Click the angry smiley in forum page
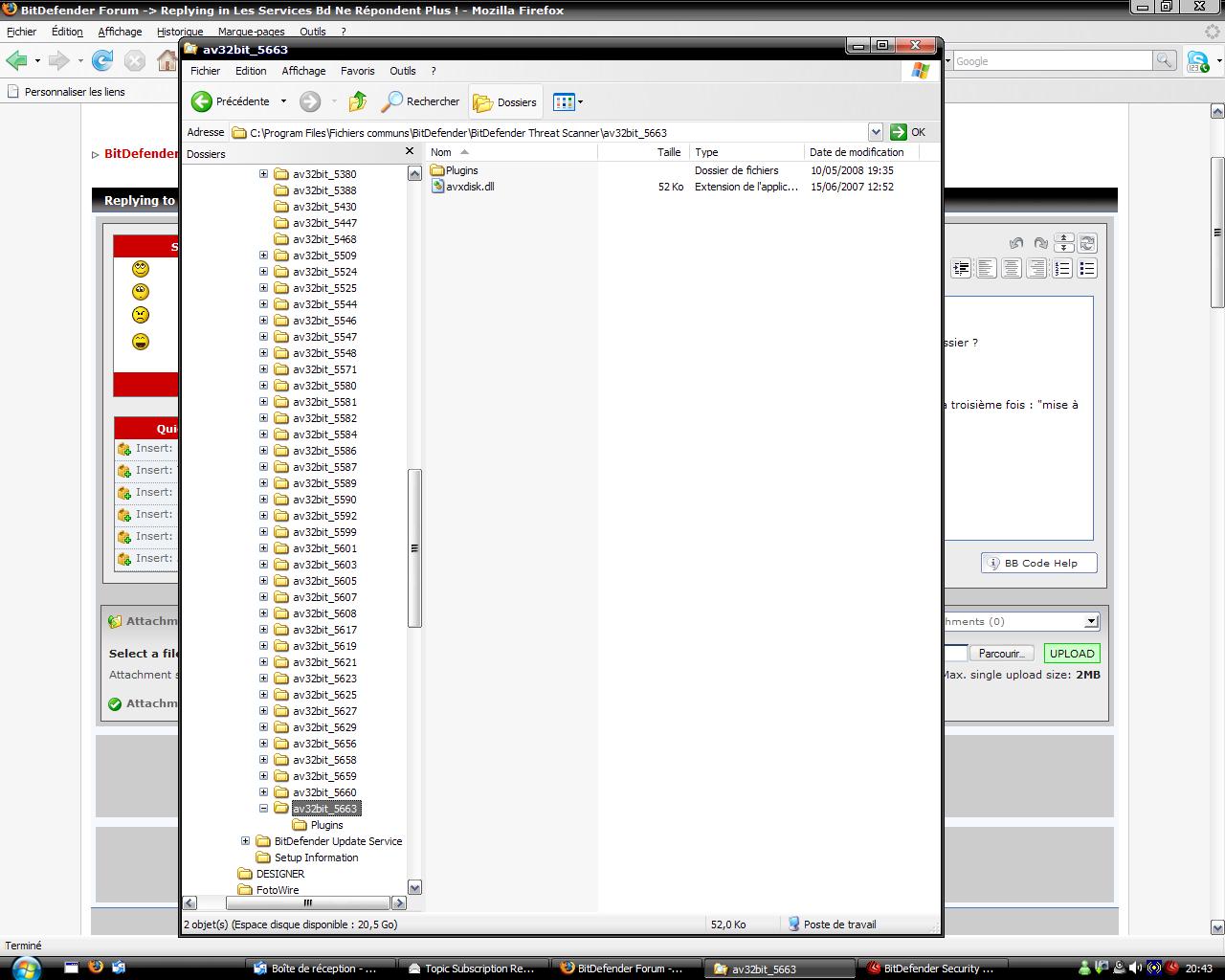The width and height of the screenshot is (1225, 980). (x=141, y=315)
